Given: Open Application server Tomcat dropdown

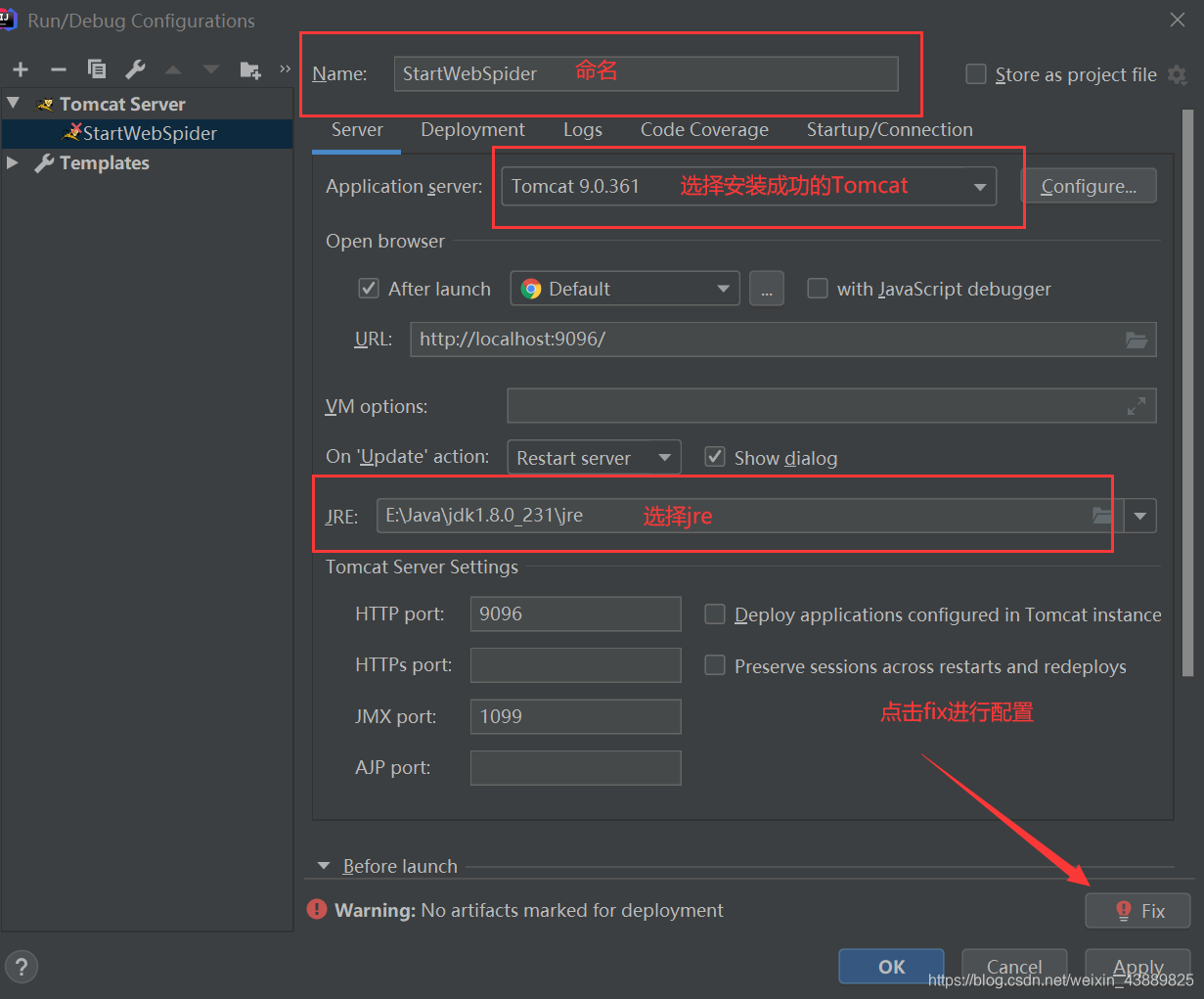Looking at the screenshot, I should [749, 186].
